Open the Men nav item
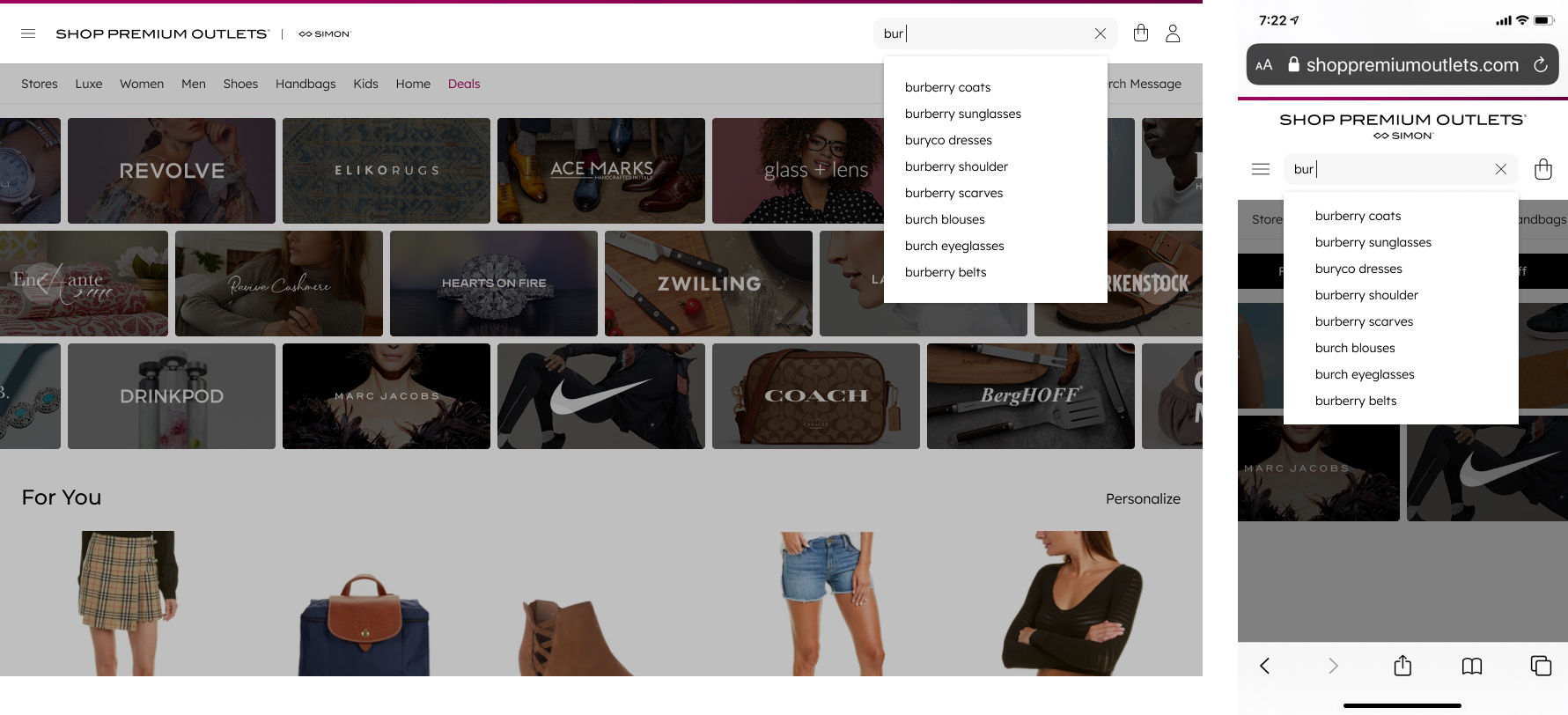 pos(194,84)
